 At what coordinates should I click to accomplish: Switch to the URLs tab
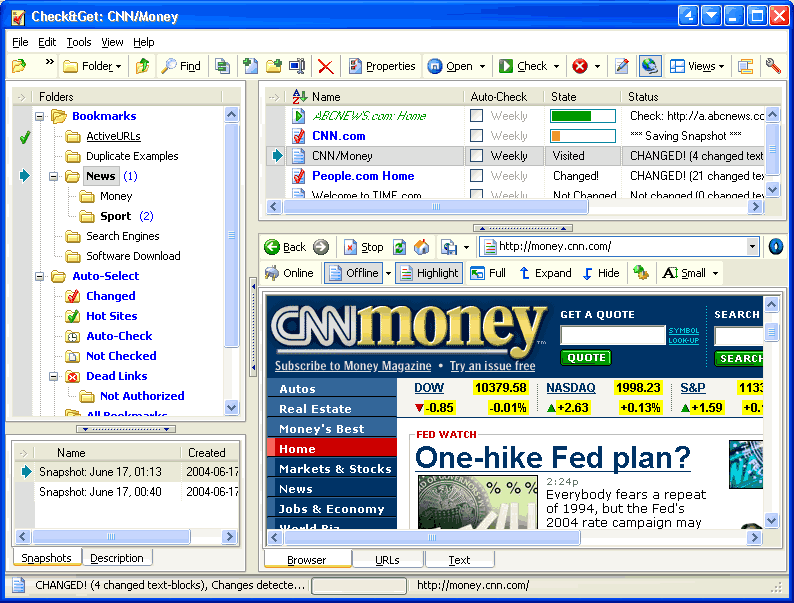coord(388,560)
